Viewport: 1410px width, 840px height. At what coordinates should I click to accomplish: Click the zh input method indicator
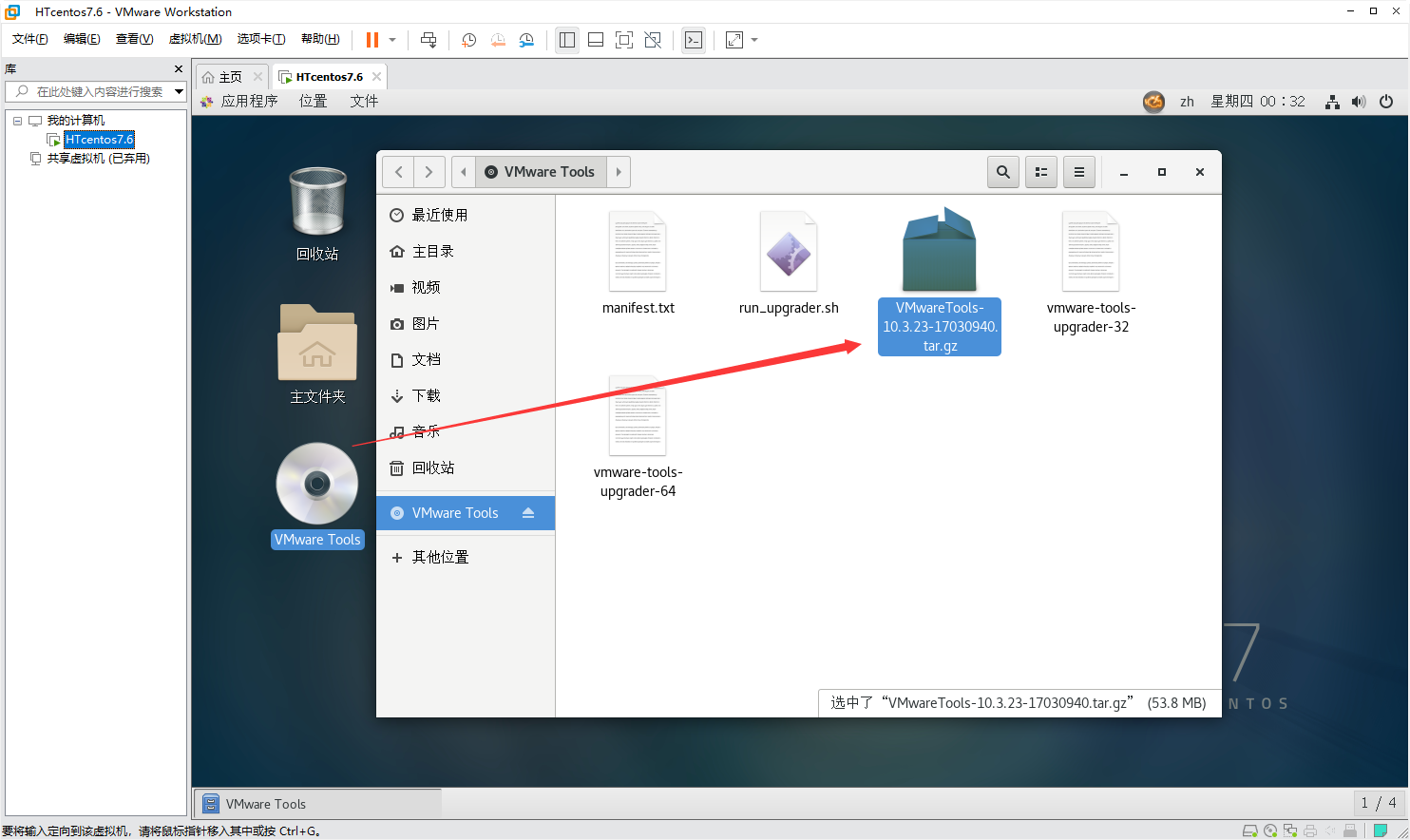pos(1187,102)
